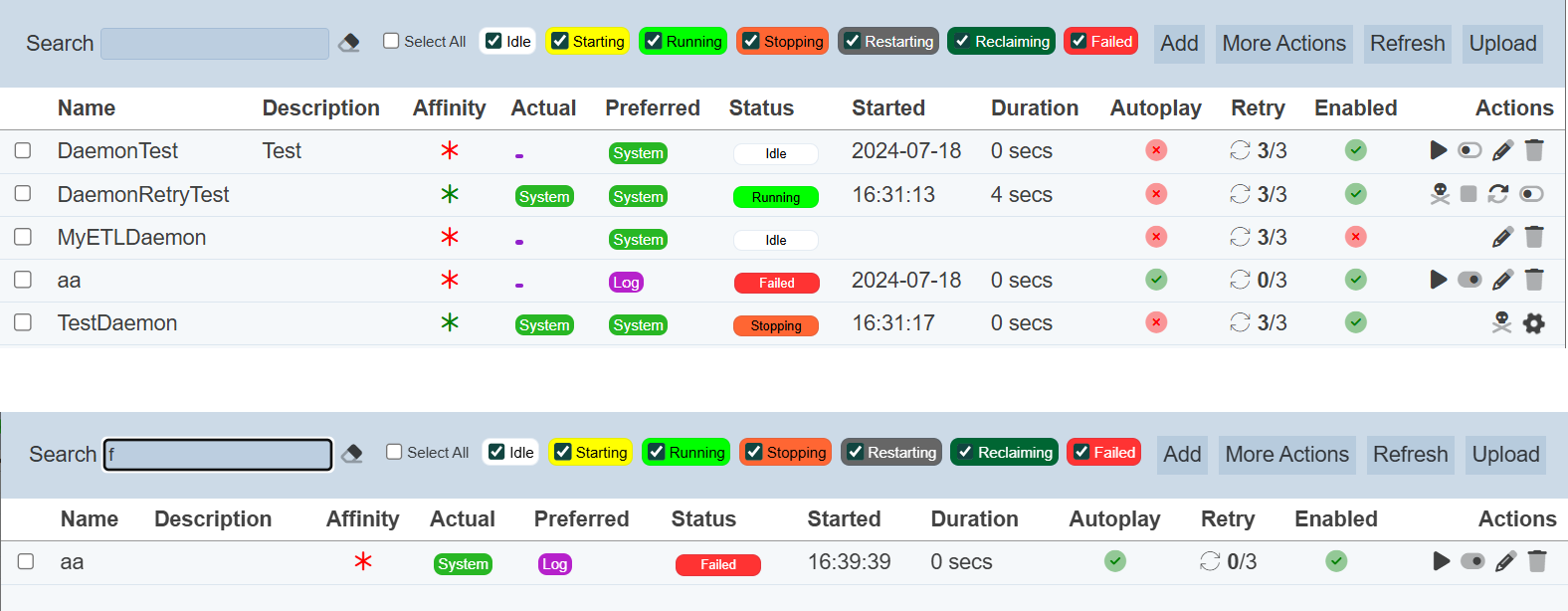Uncheck the Running filter in top toolbar
Screen dimensions: 1568x611
pyautogui.click(x=654, y=41)
